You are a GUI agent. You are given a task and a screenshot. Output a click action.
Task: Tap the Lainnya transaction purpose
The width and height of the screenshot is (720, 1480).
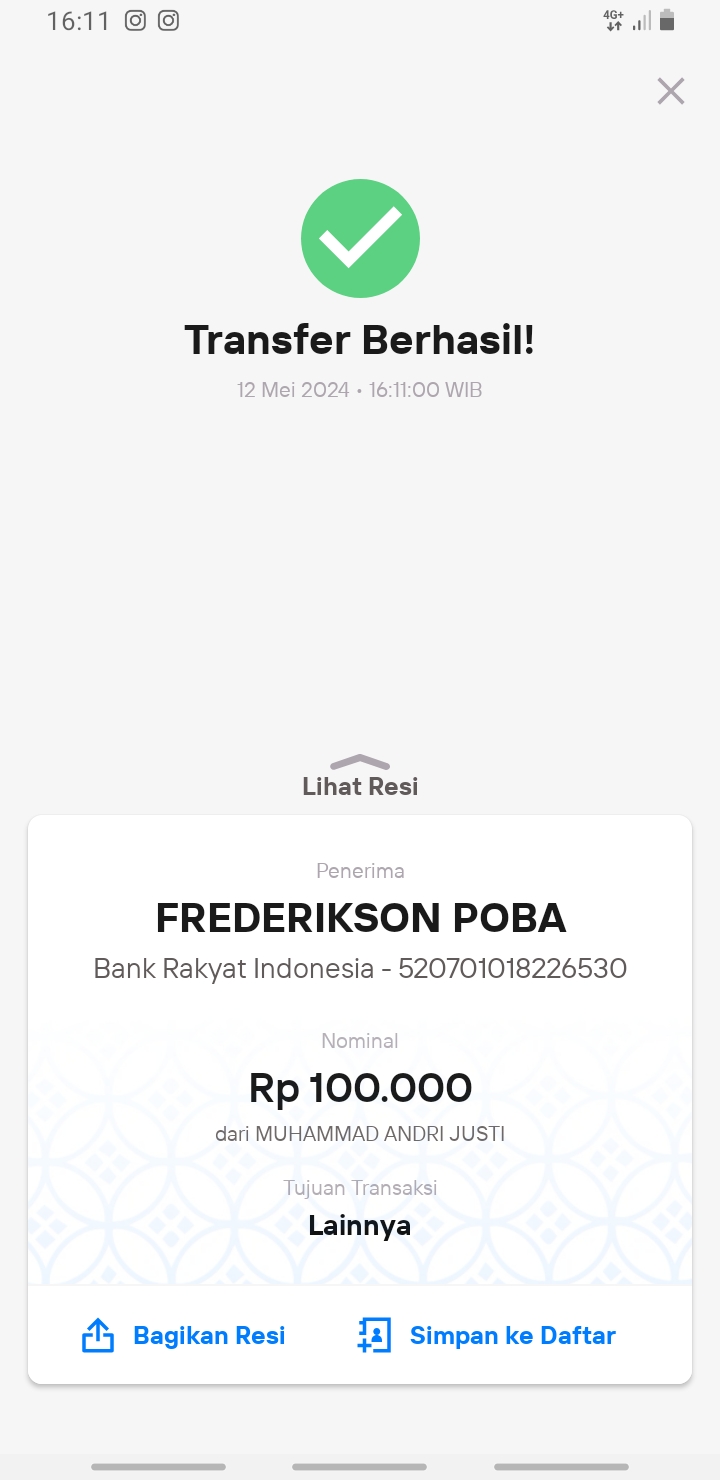pyautogui.click(x=360, y=1225)
